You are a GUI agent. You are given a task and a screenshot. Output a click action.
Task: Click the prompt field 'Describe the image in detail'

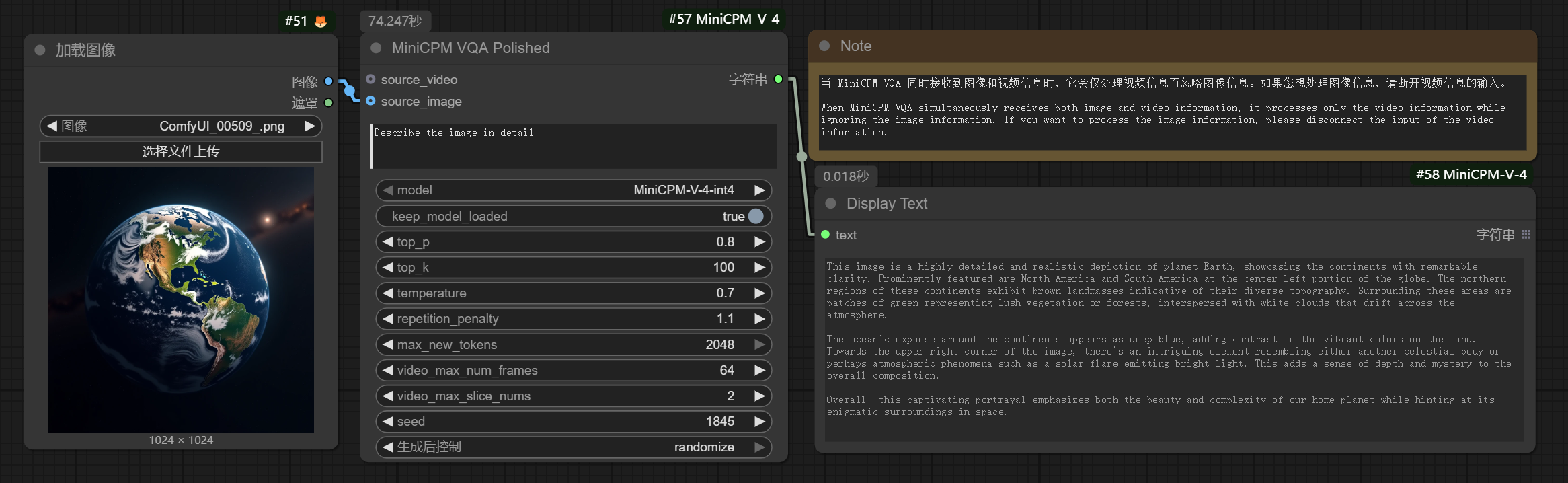tap(574, 146)
